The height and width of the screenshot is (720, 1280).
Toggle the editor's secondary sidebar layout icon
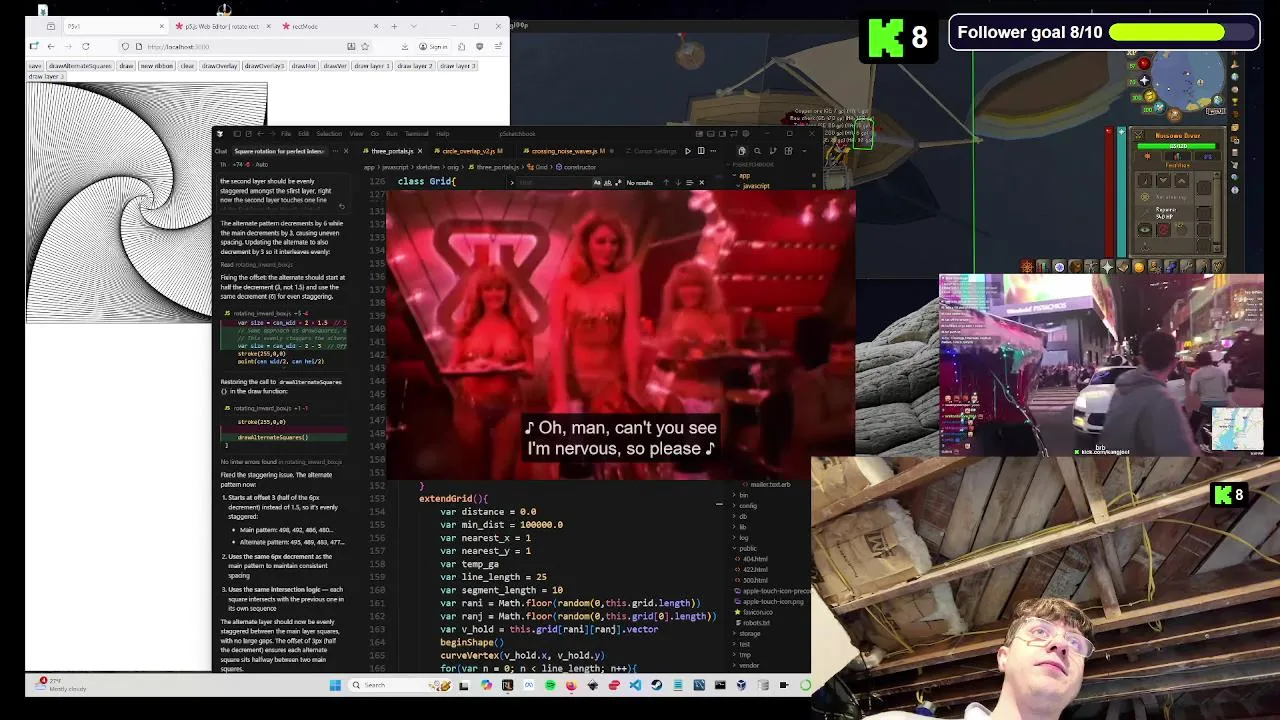(x=722, y=133)
